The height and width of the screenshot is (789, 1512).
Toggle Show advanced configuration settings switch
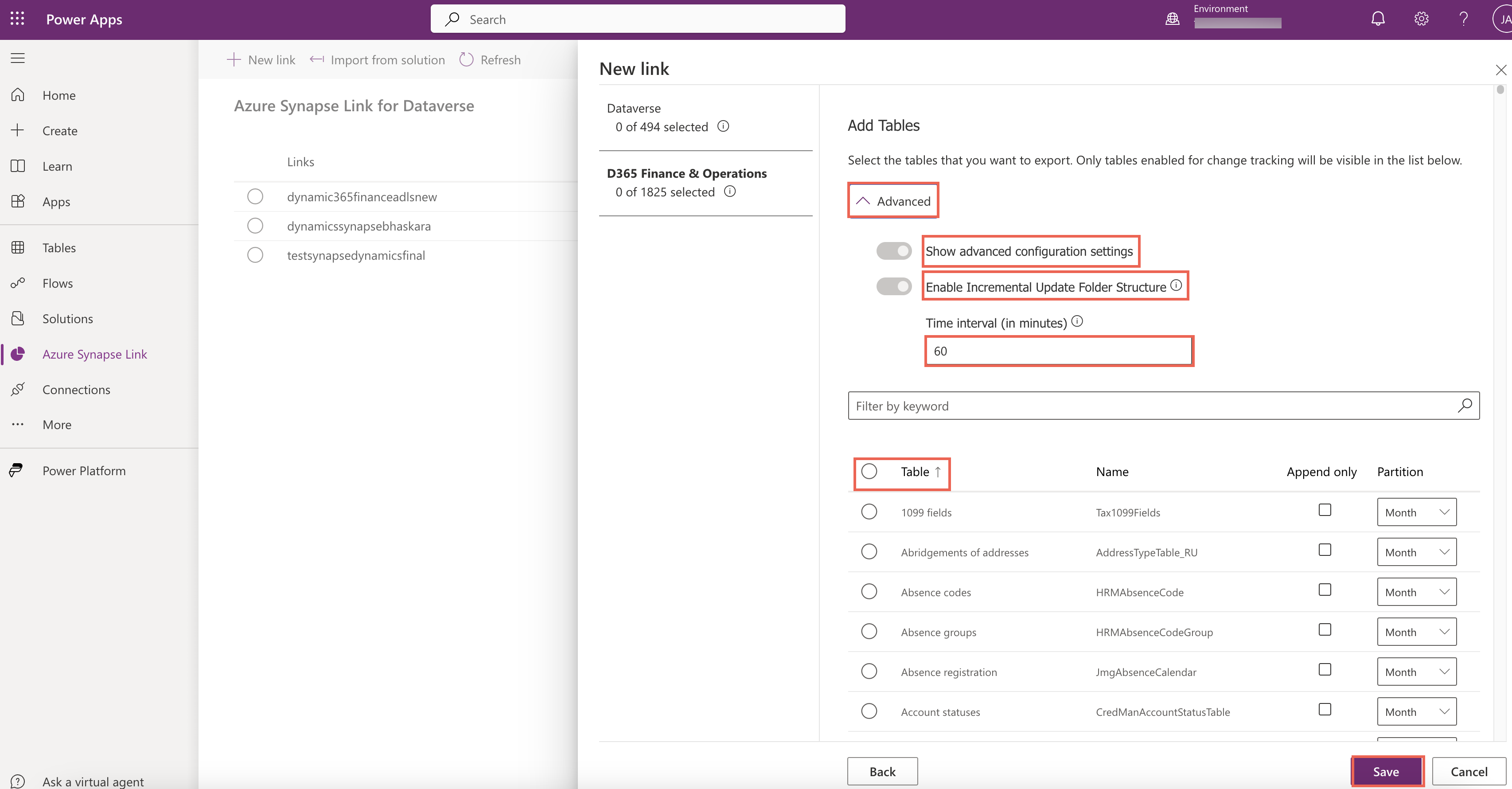pos(894,251)
